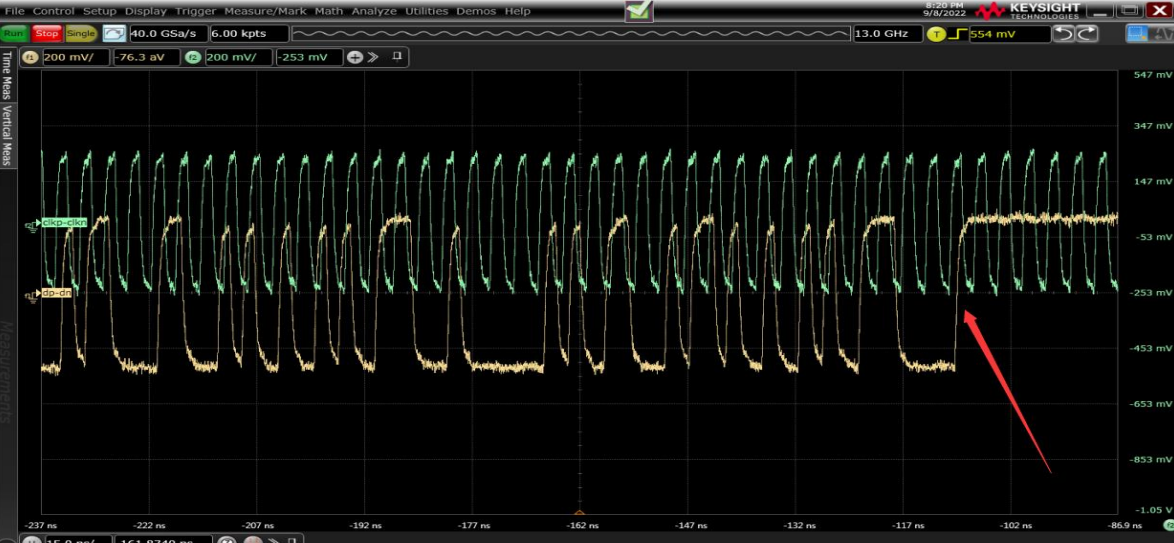
Task: Click the f1 200 mV/ scale field
Action: click(76, 57)
